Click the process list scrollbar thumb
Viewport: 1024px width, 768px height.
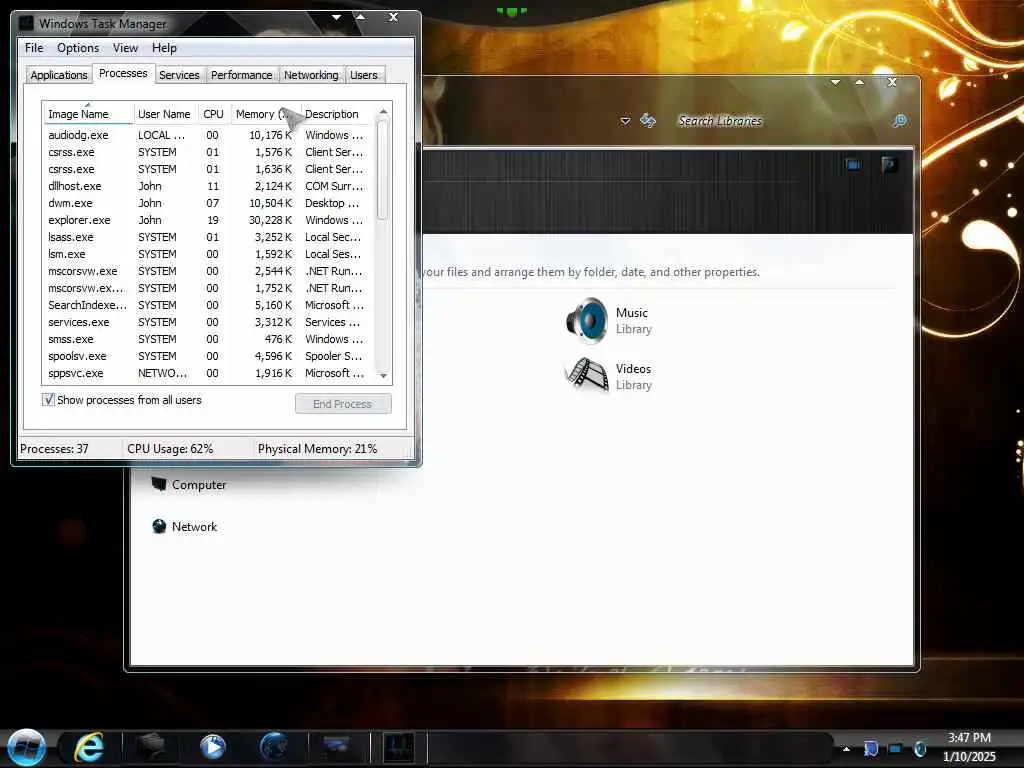coord(383,170)
